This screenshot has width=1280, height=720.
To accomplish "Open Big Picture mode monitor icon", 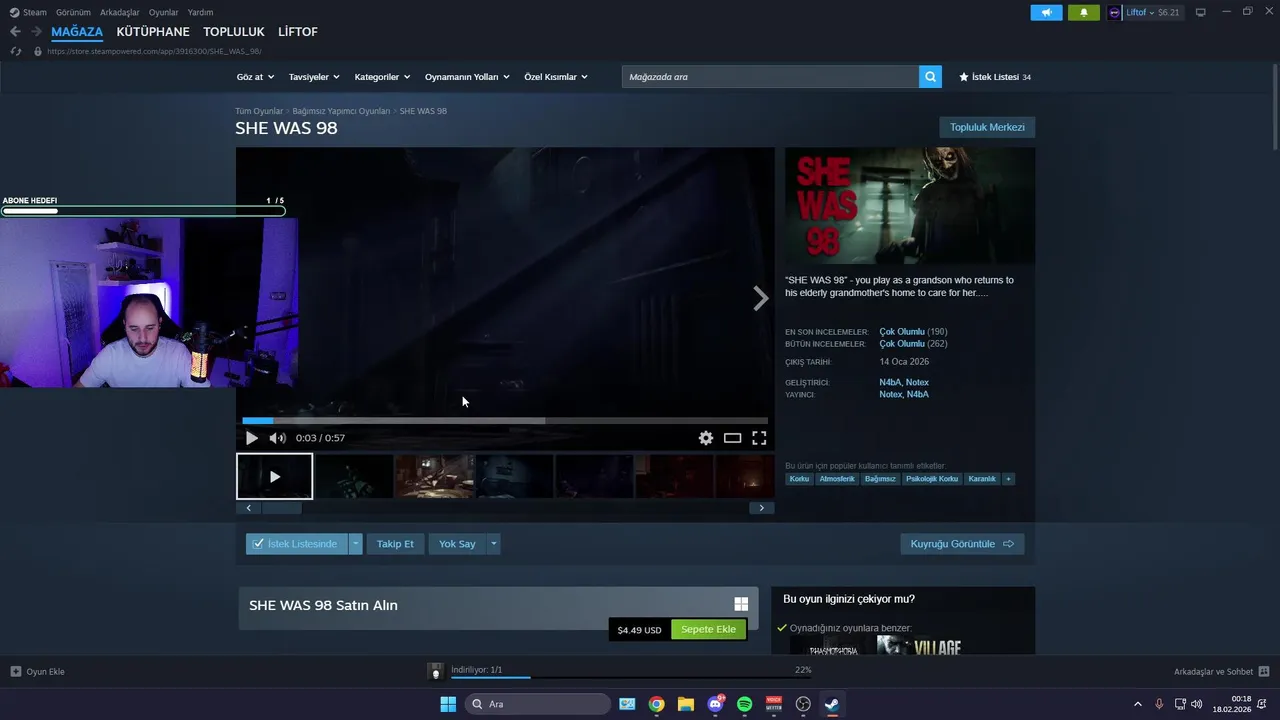I will (x=1201, y=12).
